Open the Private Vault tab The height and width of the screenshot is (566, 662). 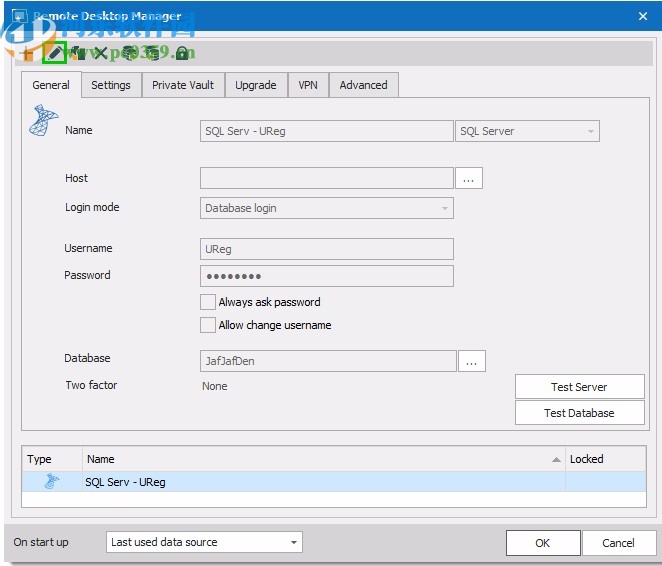tap(183, 85)
